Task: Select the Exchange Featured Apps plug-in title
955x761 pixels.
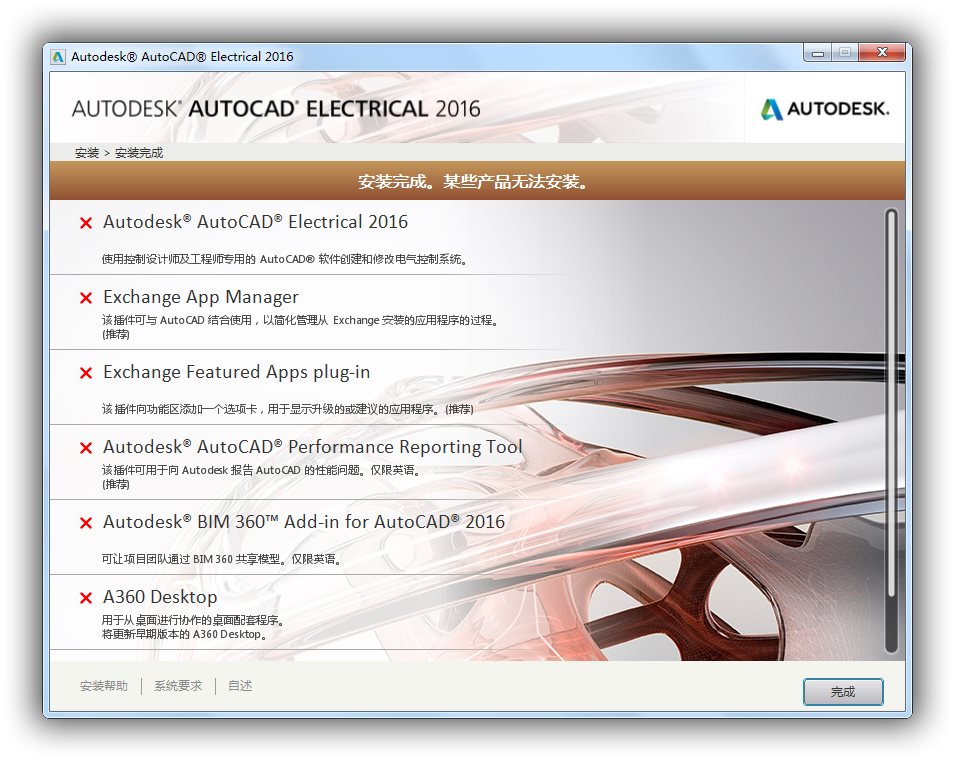Action: click(236, 372)
